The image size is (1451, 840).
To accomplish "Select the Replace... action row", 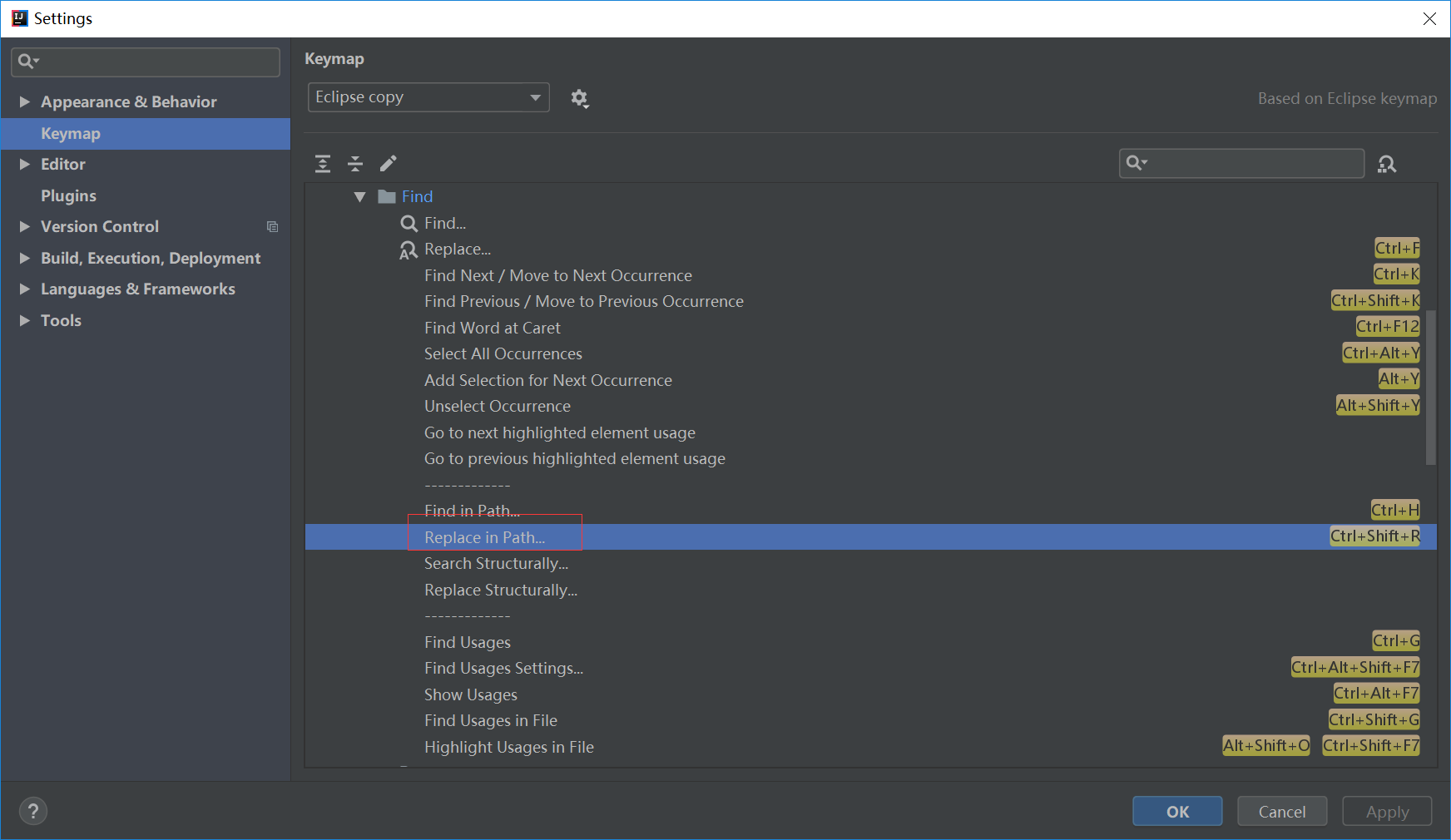I will [870, 250].
